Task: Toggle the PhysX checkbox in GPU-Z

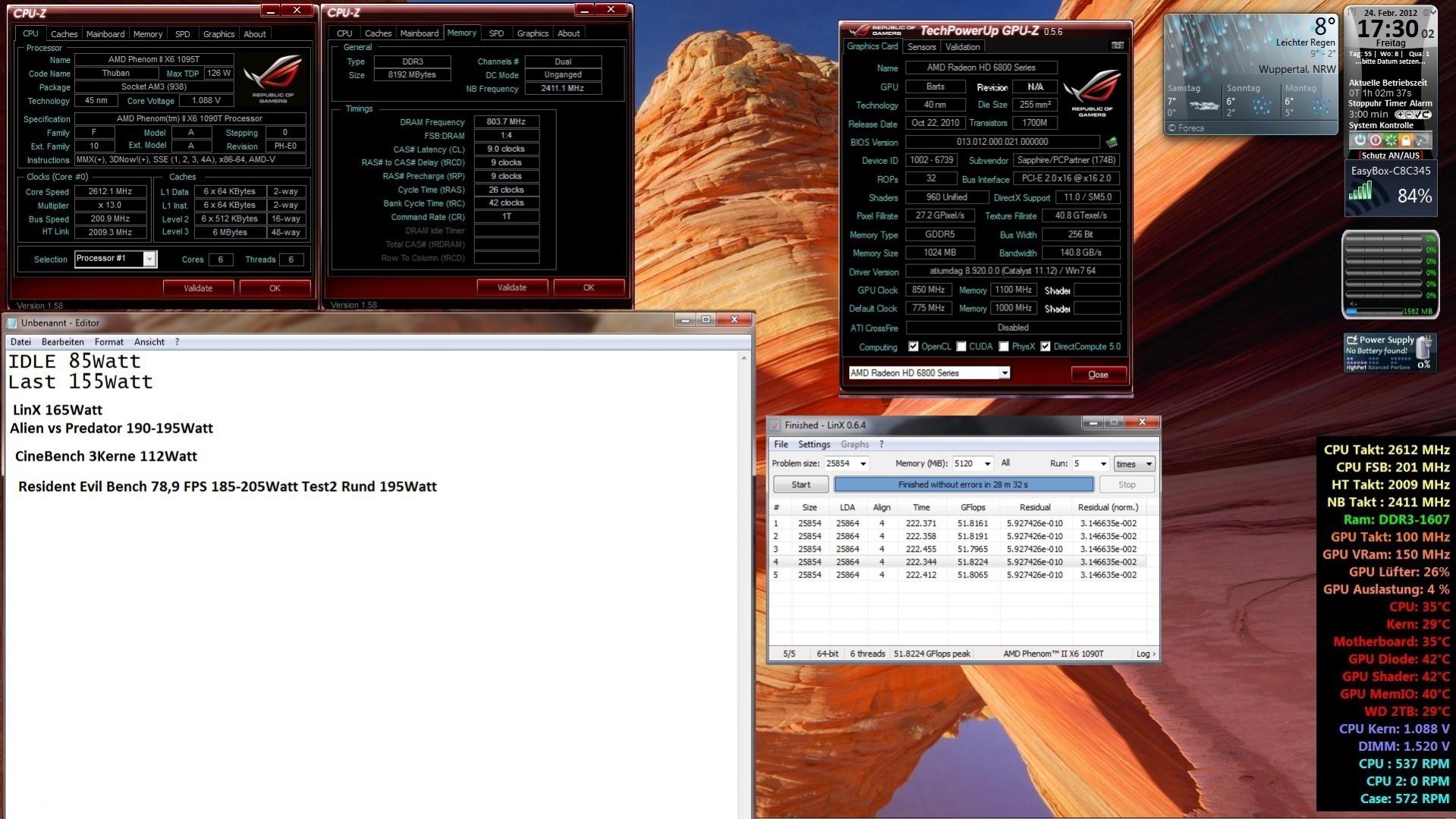Action: (x=1004, y=347)
